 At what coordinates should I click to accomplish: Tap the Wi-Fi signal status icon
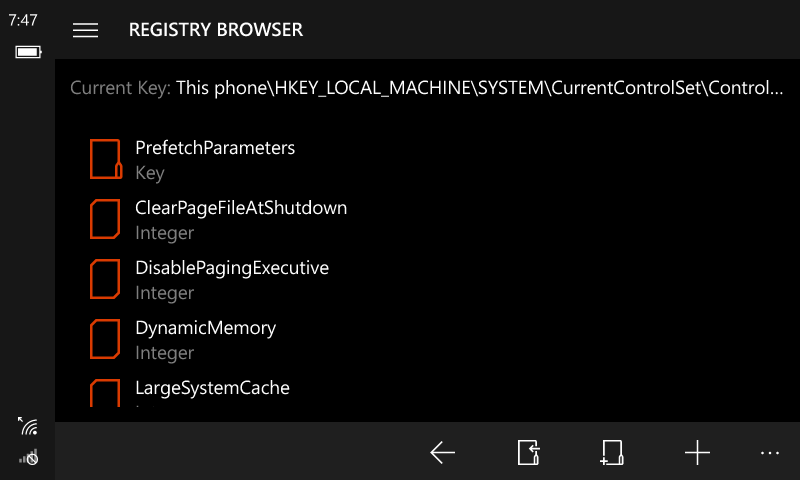coord(28,427)
